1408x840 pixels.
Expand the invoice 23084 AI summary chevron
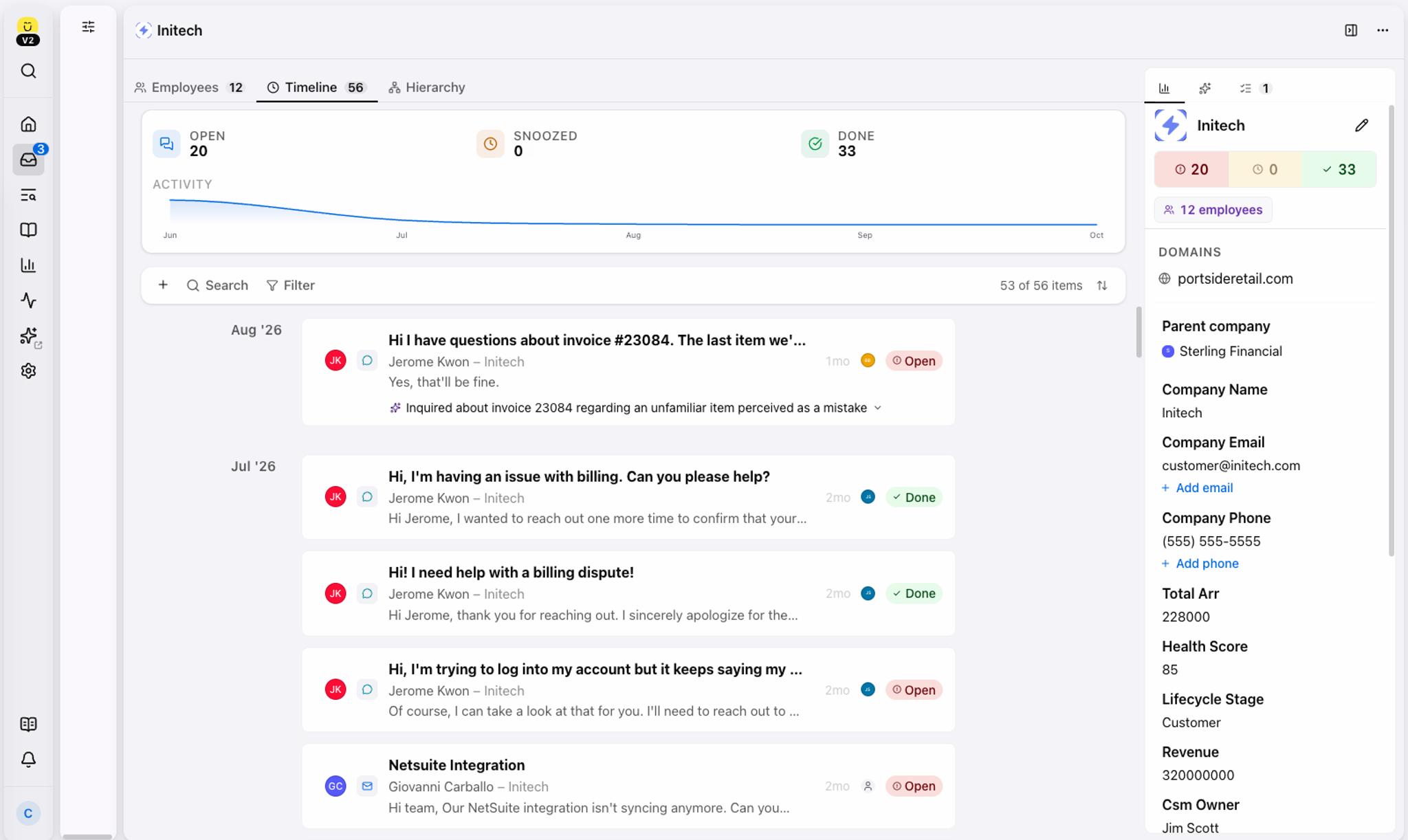click(878, 408)
